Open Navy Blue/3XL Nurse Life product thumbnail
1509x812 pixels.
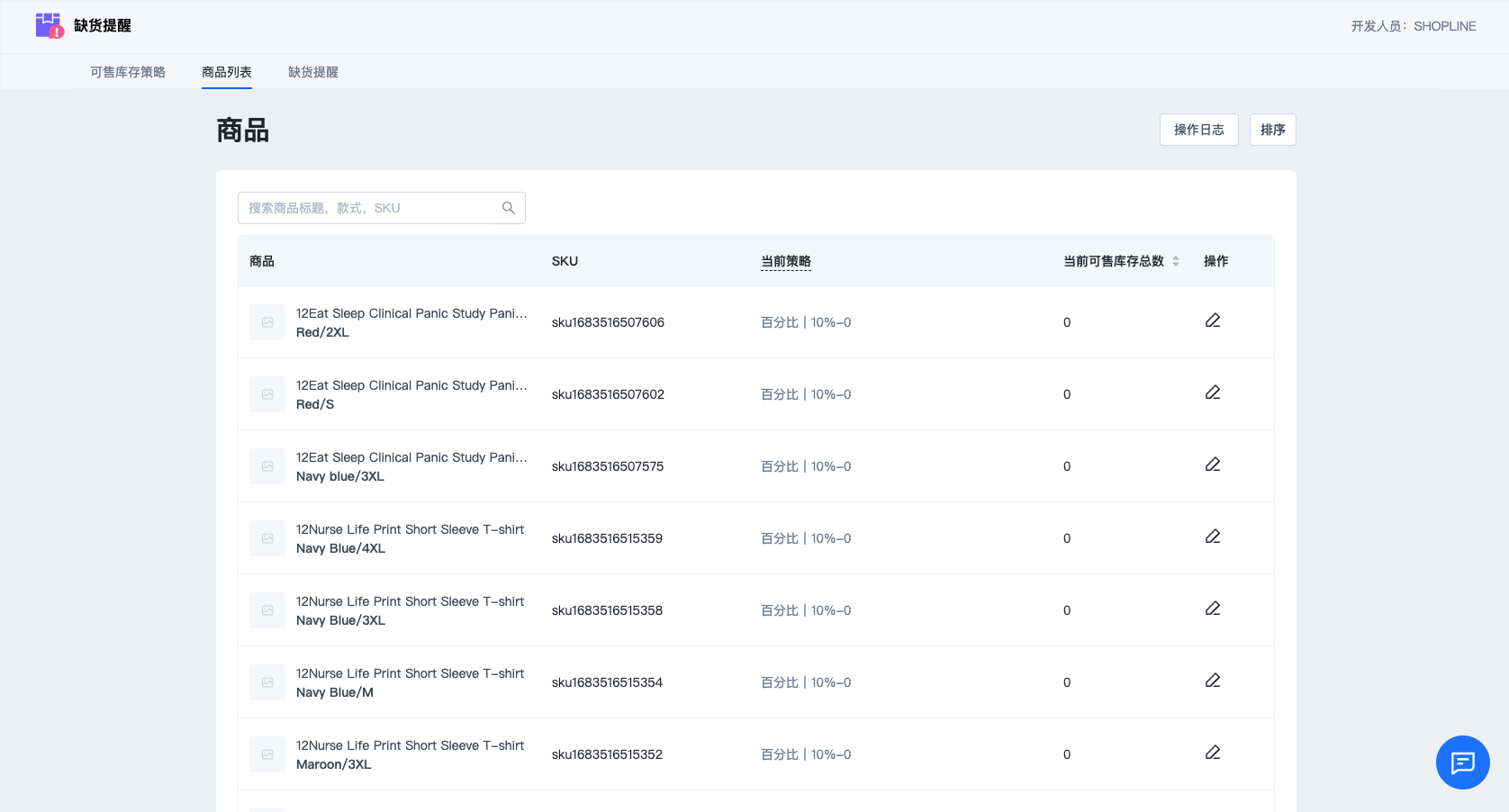tap(267, 610)
